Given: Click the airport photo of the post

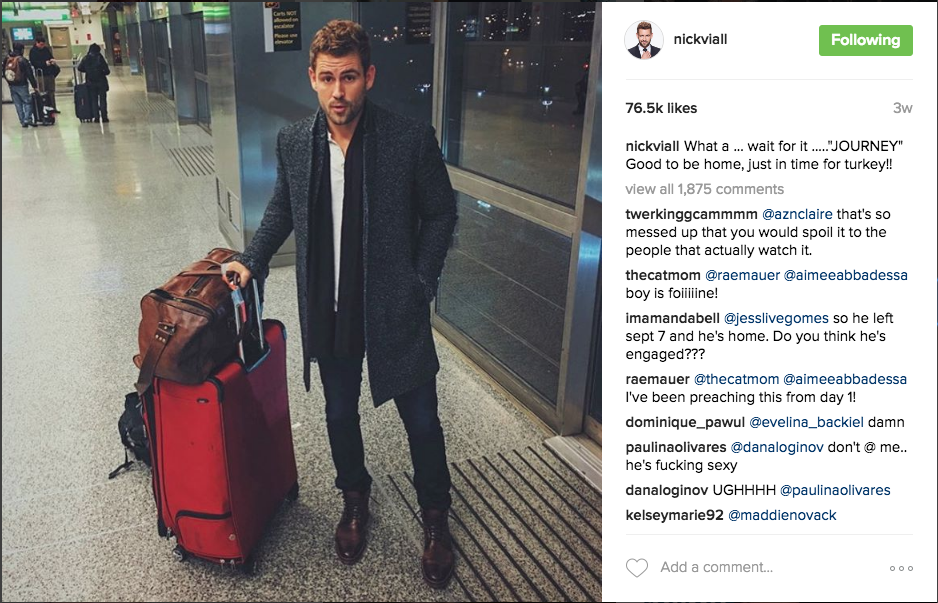Looking at the screenshot, I should (302, 302).
